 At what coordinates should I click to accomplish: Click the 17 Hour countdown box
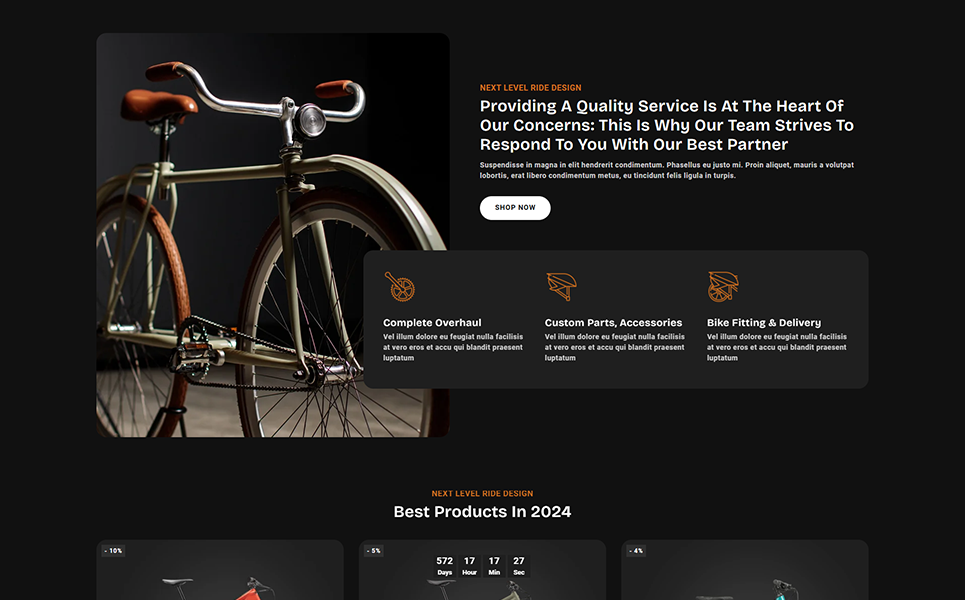click(x=470, y=566)
